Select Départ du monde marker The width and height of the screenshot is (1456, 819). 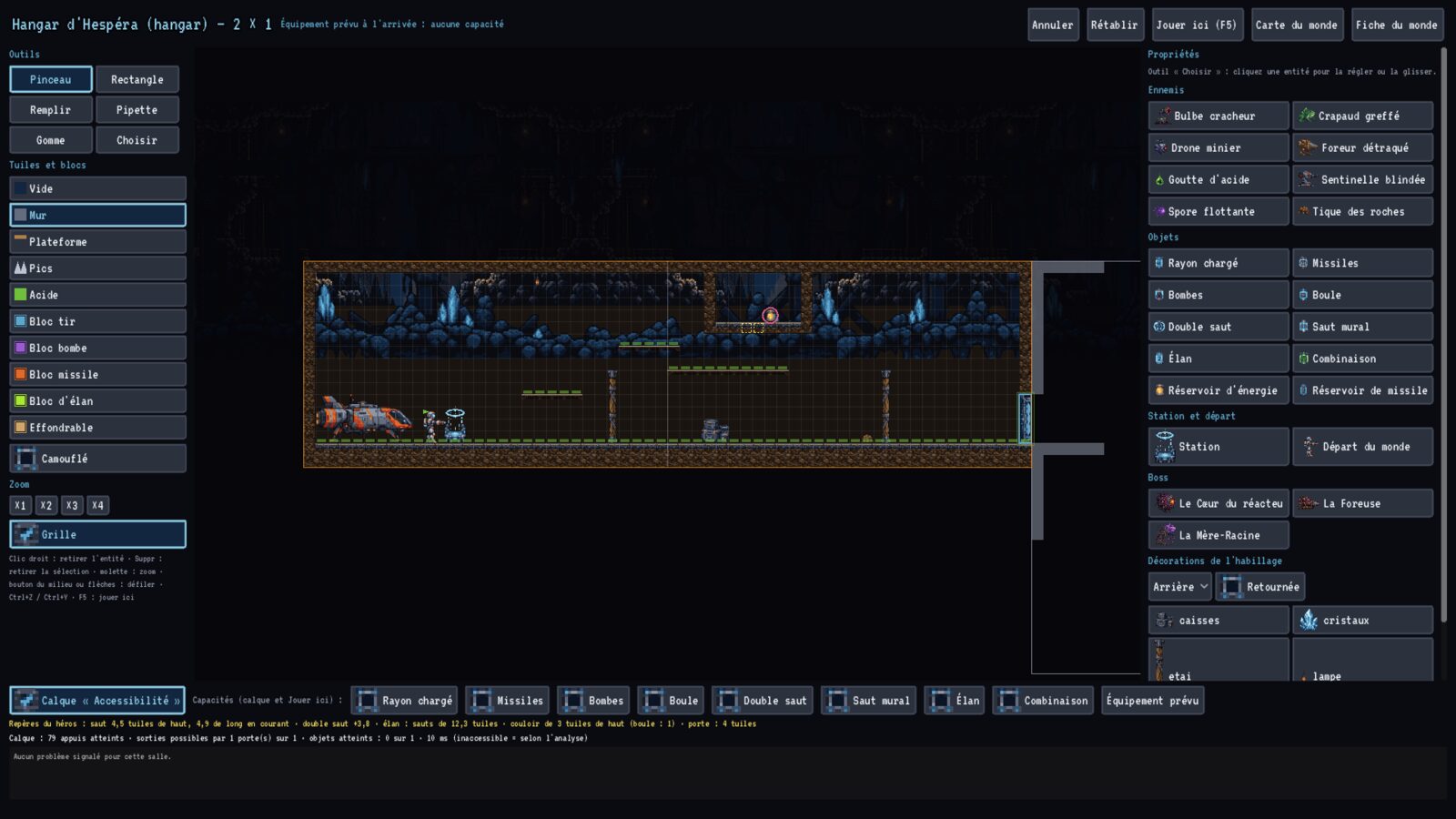[x=1362, y=447]
